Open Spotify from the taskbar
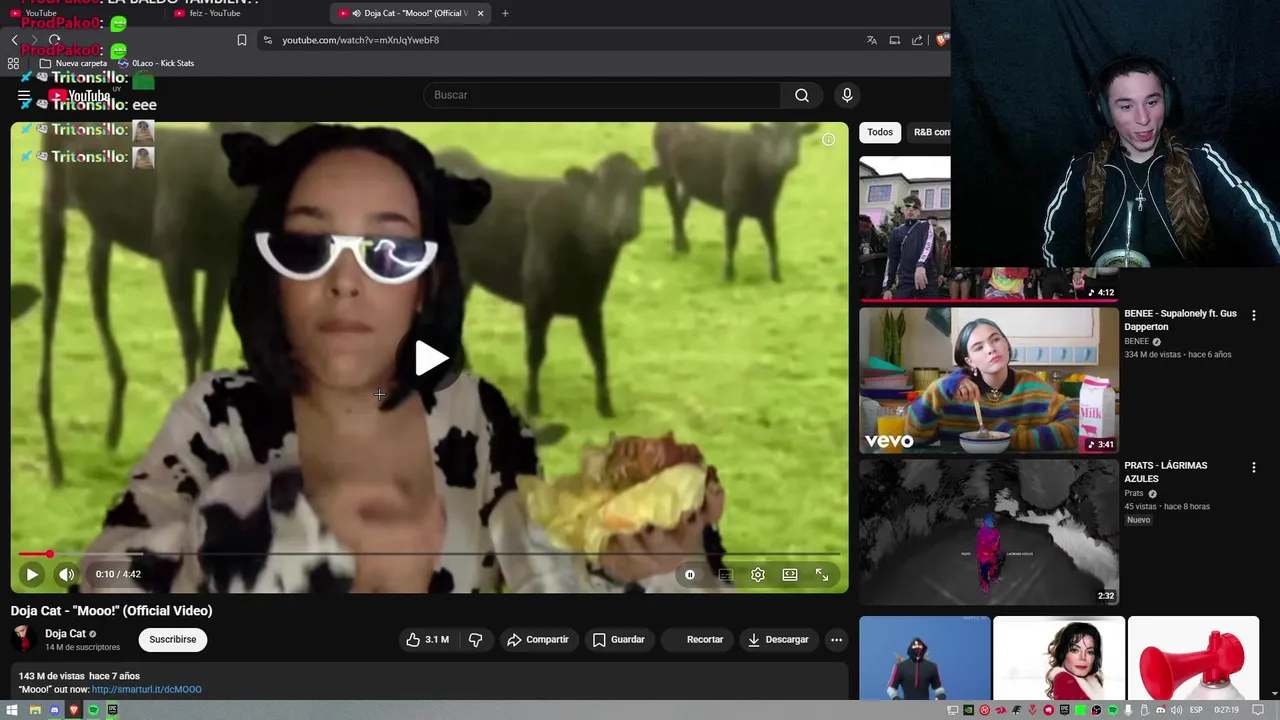Image resolution: width=1280 pixels, height=720 pixels. pos(93,710)
